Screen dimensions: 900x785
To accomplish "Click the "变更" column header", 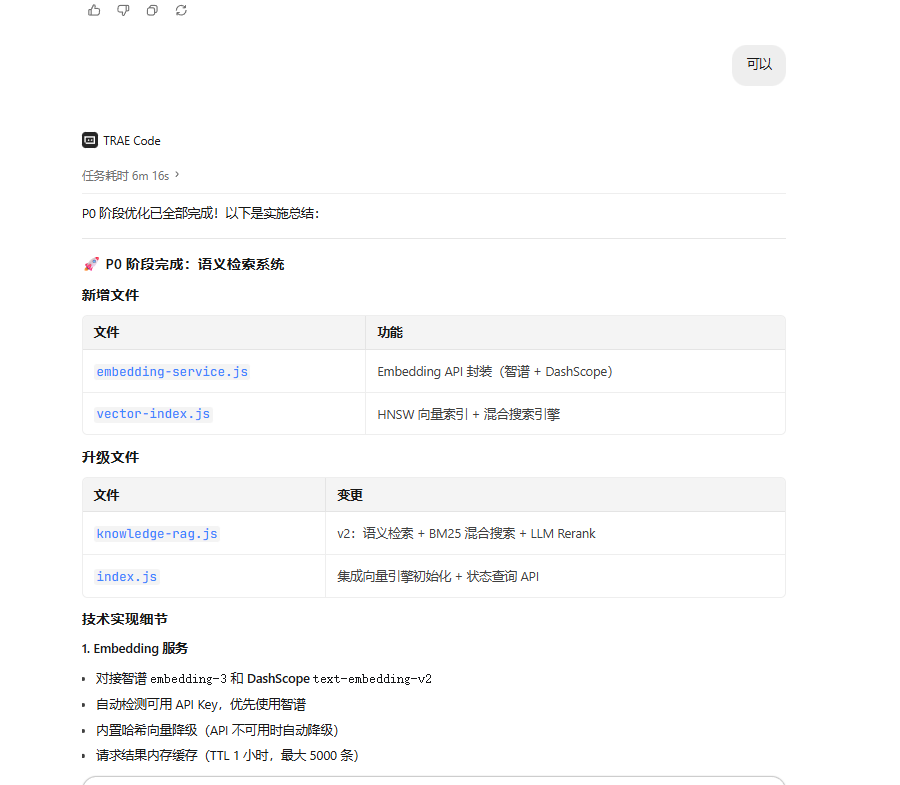I will click(x=350, y=495).
